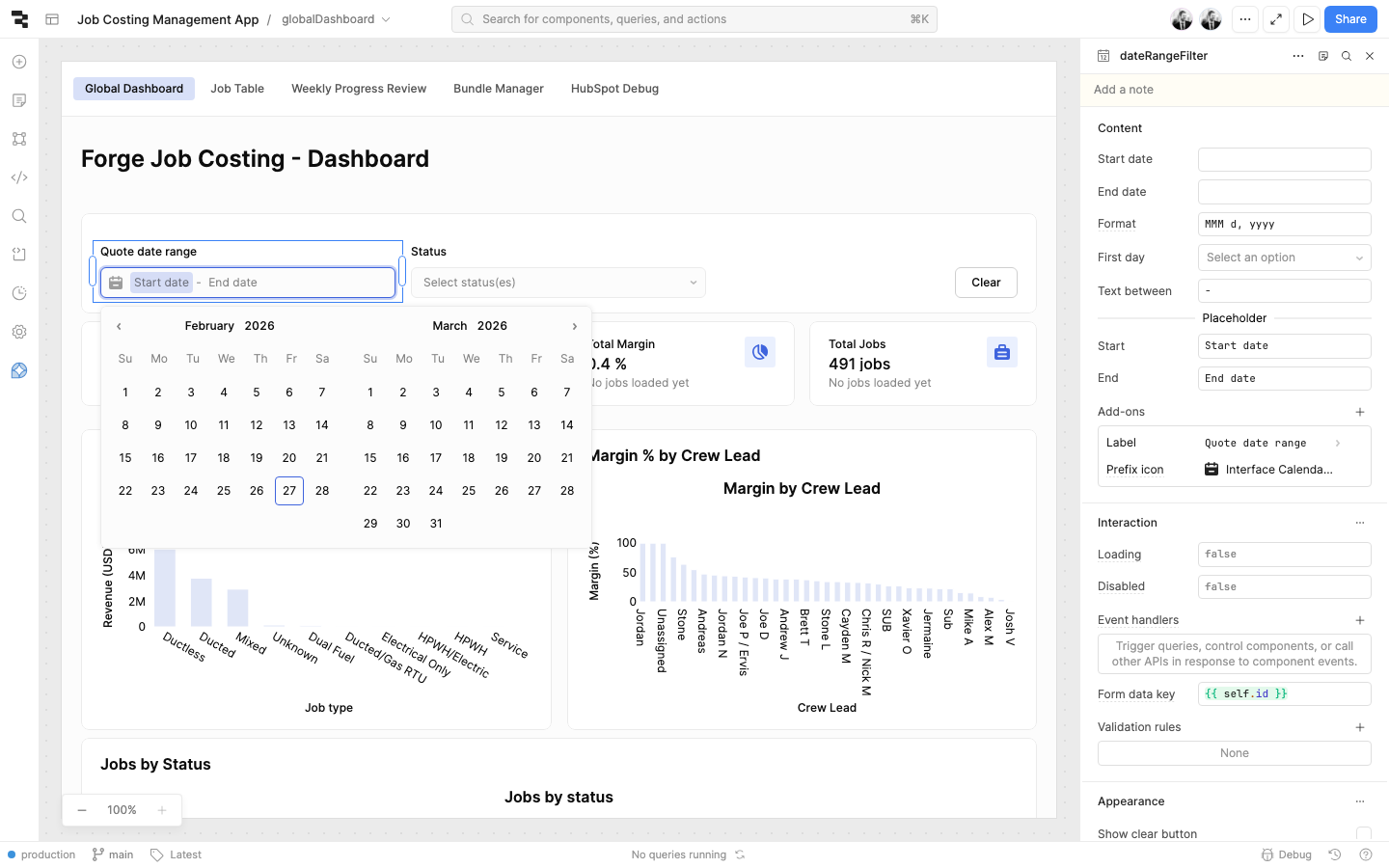Open the Weekly Progress Review tab
The height and width of the screenshot is (868, 1389).
[359, 89]
